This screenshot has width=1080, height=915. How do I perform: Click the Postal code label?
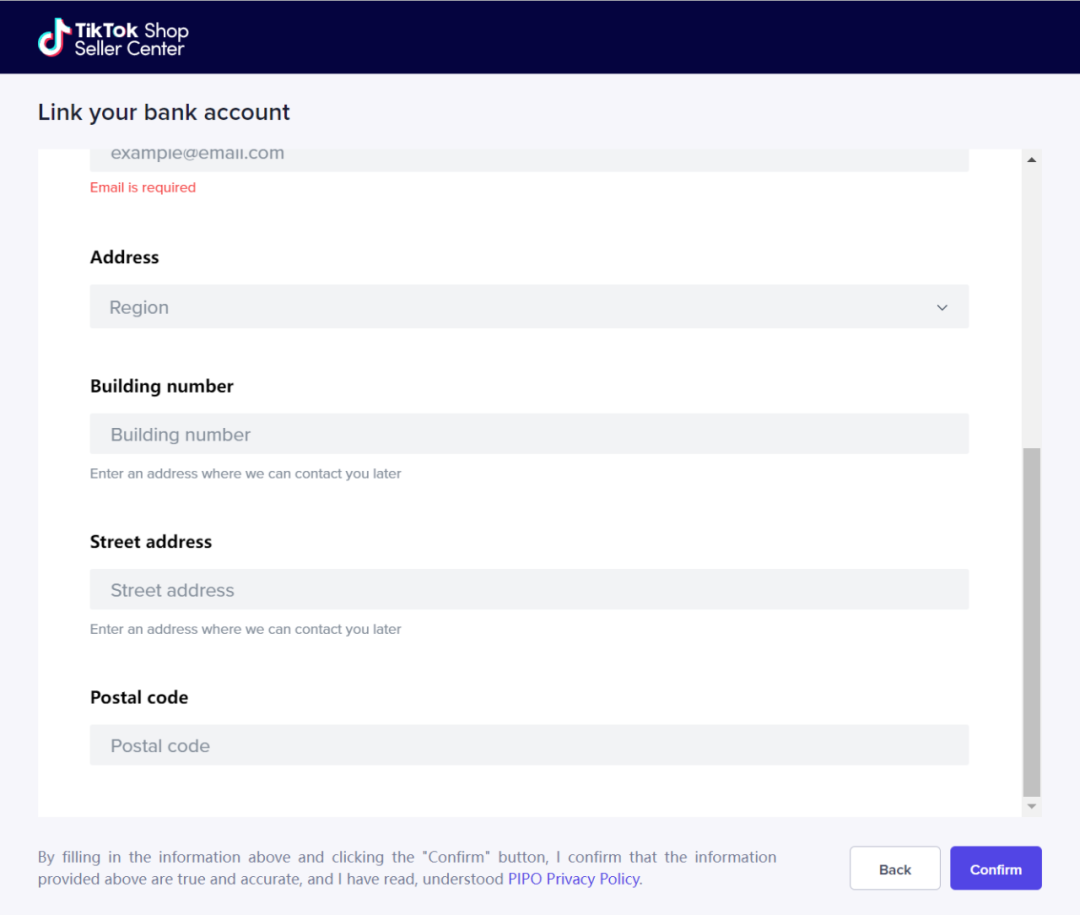[139, 698]
